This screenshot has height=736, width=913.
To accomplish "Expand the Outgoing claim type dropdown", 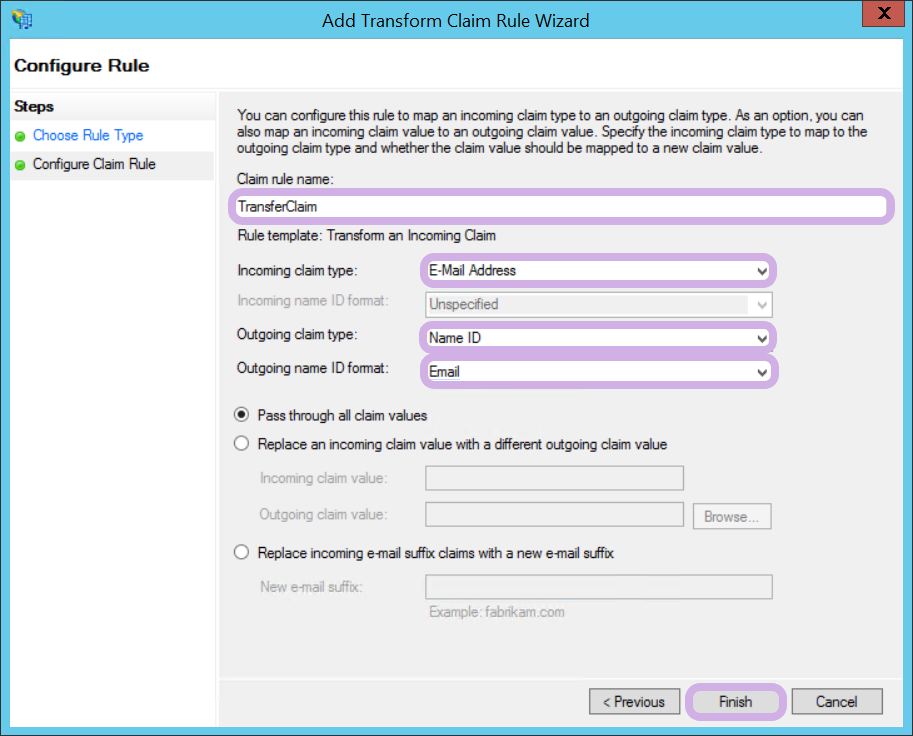I will coord(597,338).
